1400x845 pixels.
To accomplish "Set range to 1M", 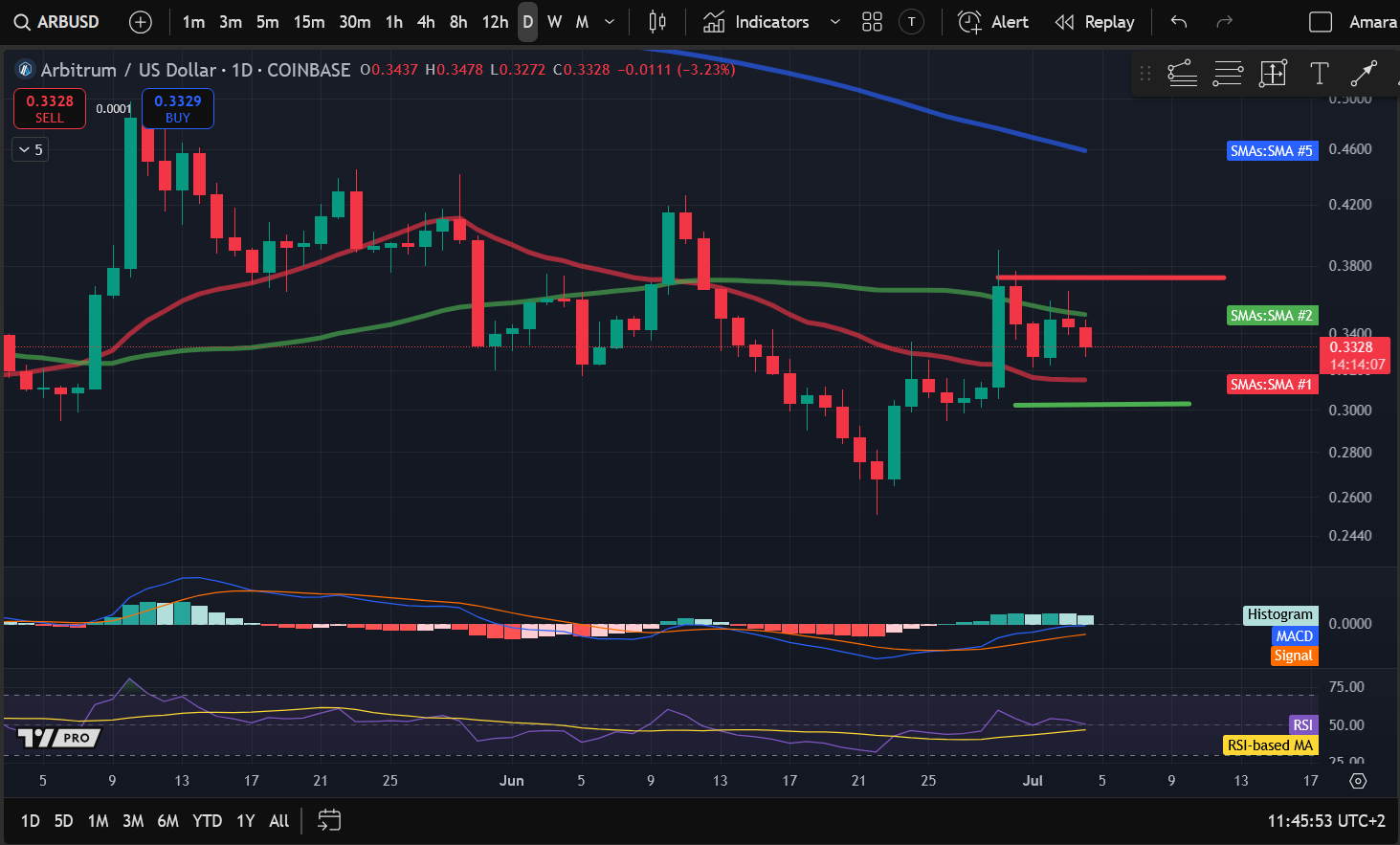I will tap(98, 821).
